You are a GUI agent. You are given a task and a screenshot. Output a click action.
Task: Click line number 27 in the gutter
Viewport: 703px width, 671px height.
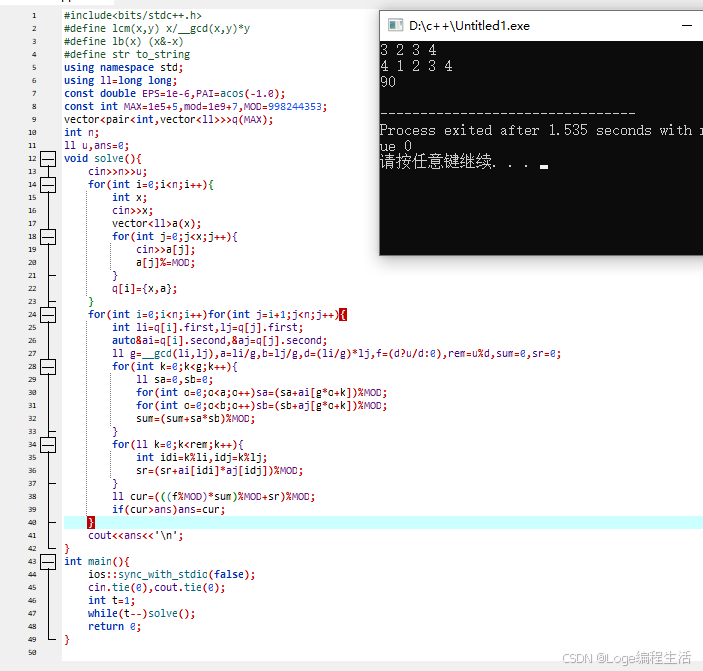point(32,354)
